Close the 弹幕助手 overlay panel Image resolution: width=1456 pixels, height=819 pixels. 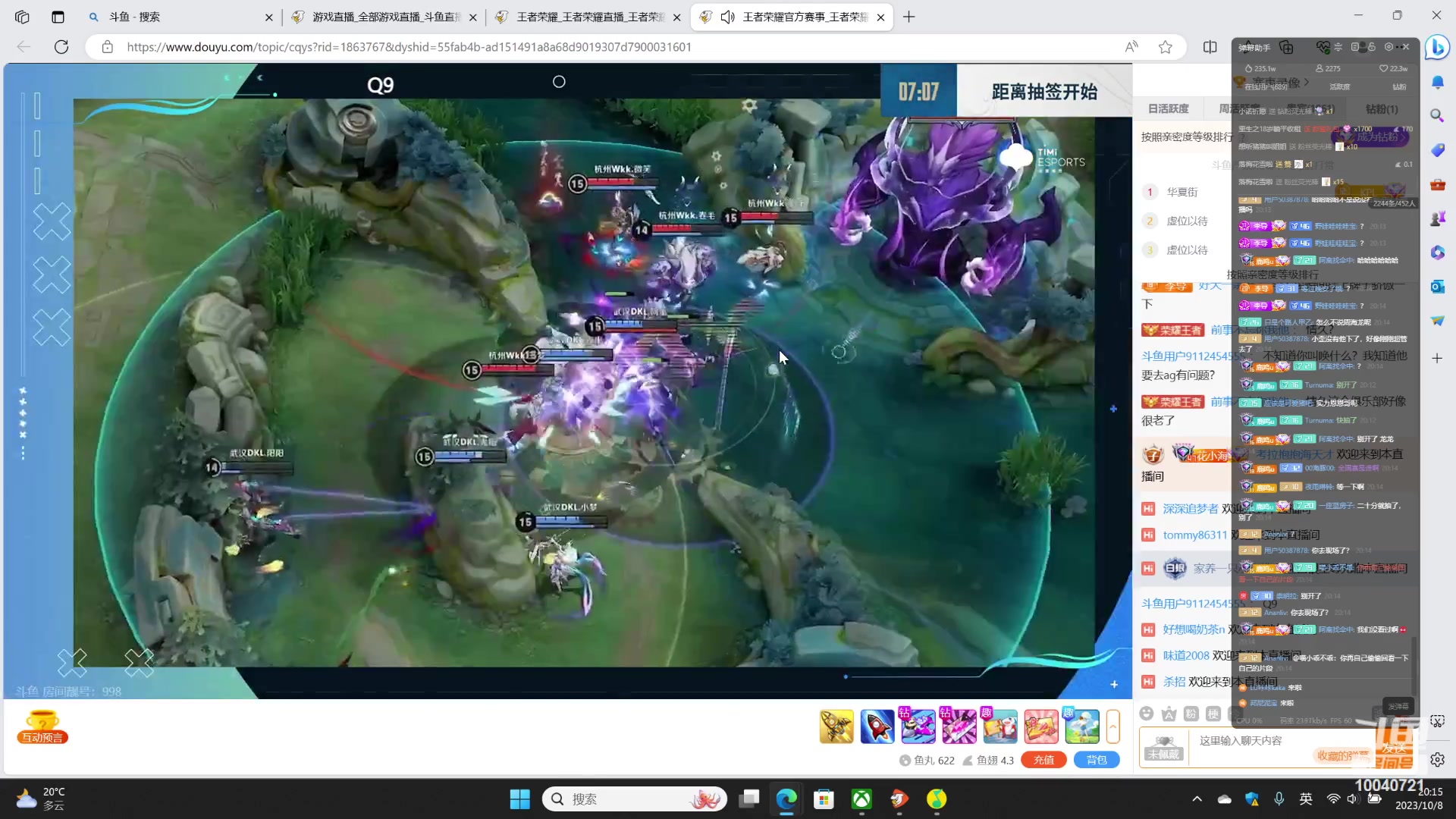click(1406, 47)
